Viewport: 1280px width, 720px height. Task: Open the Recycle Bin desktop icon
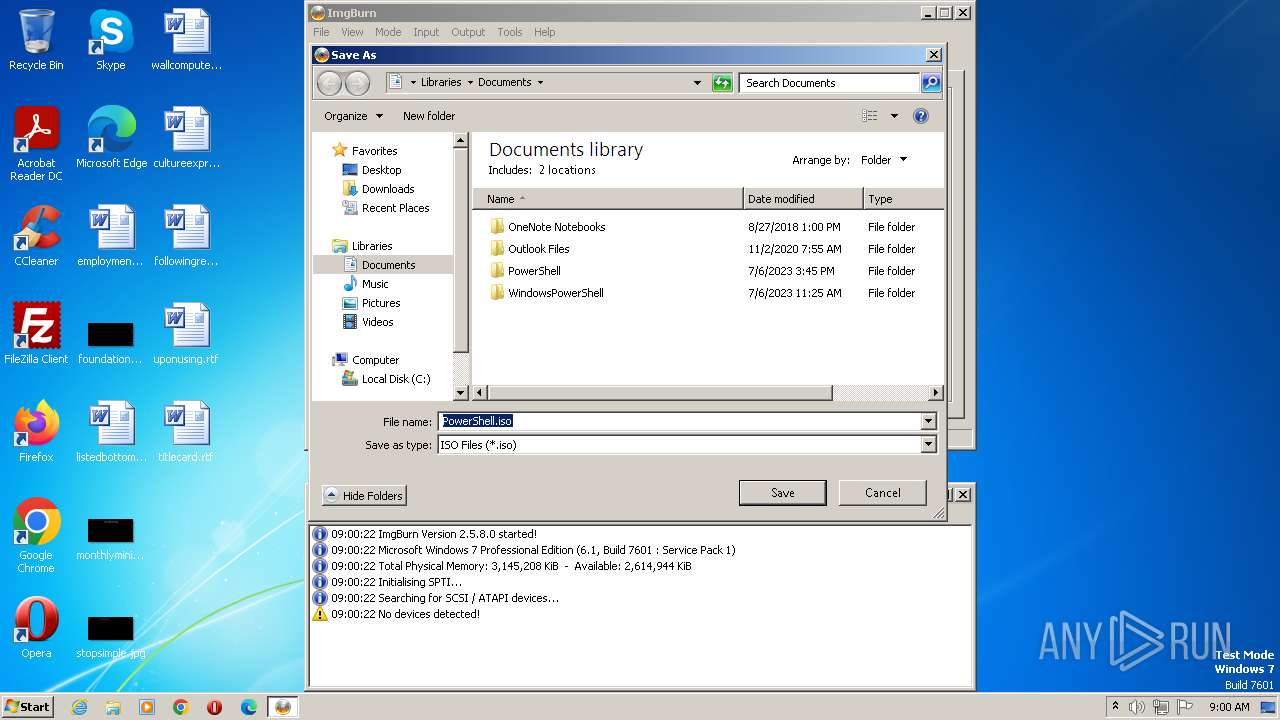click(36, 40)
